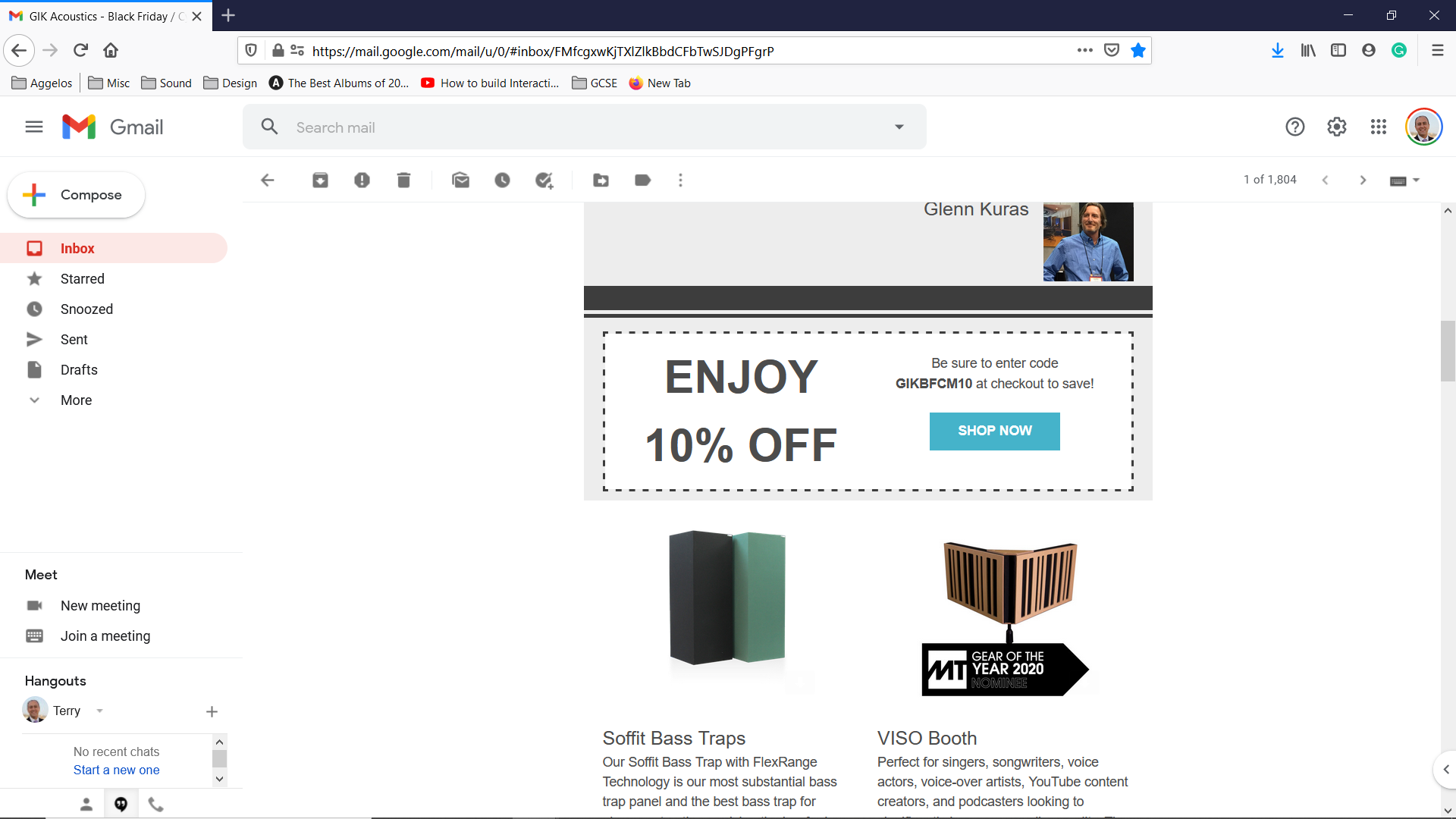Expand search options dropdown arrow

coord(899,127)
